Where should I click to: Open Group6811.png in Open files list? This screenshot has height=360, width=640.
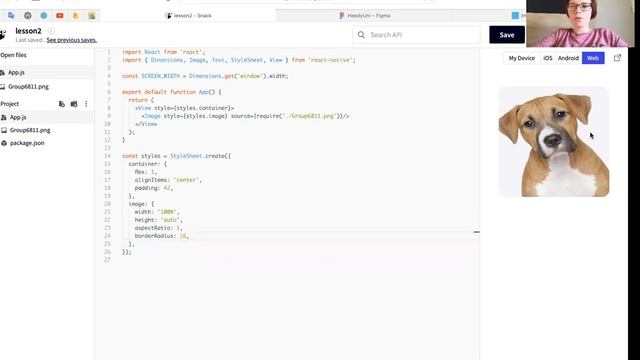click(28, 87)
